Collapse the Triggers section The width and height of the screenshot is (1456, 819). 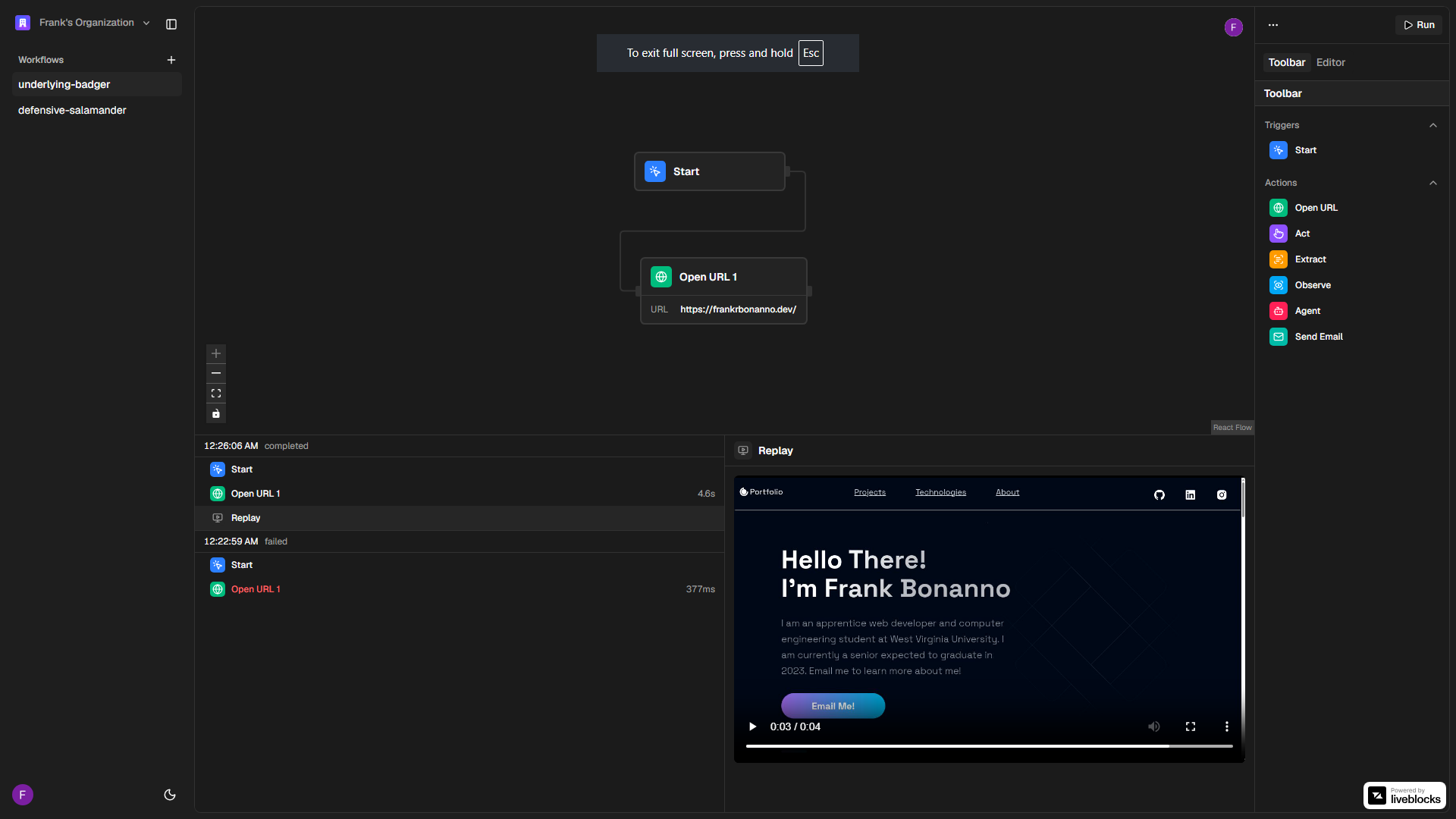click(x=1433, y=125)
